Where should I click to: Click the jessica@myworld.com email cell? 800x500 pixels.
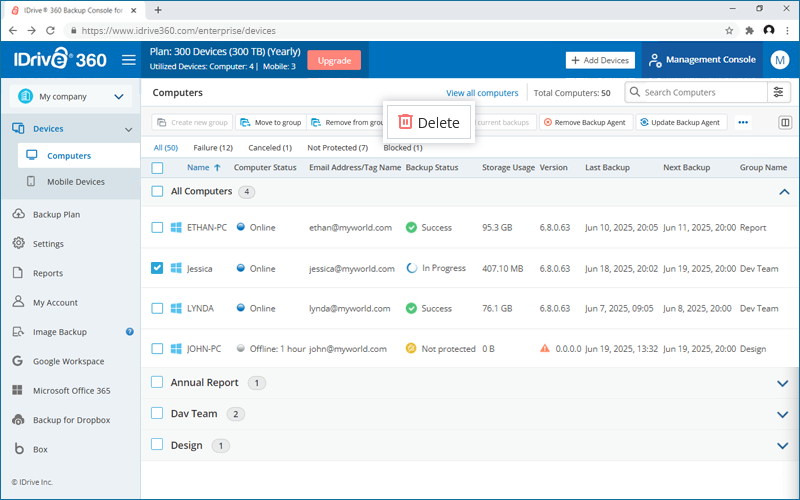coord(352,268)
